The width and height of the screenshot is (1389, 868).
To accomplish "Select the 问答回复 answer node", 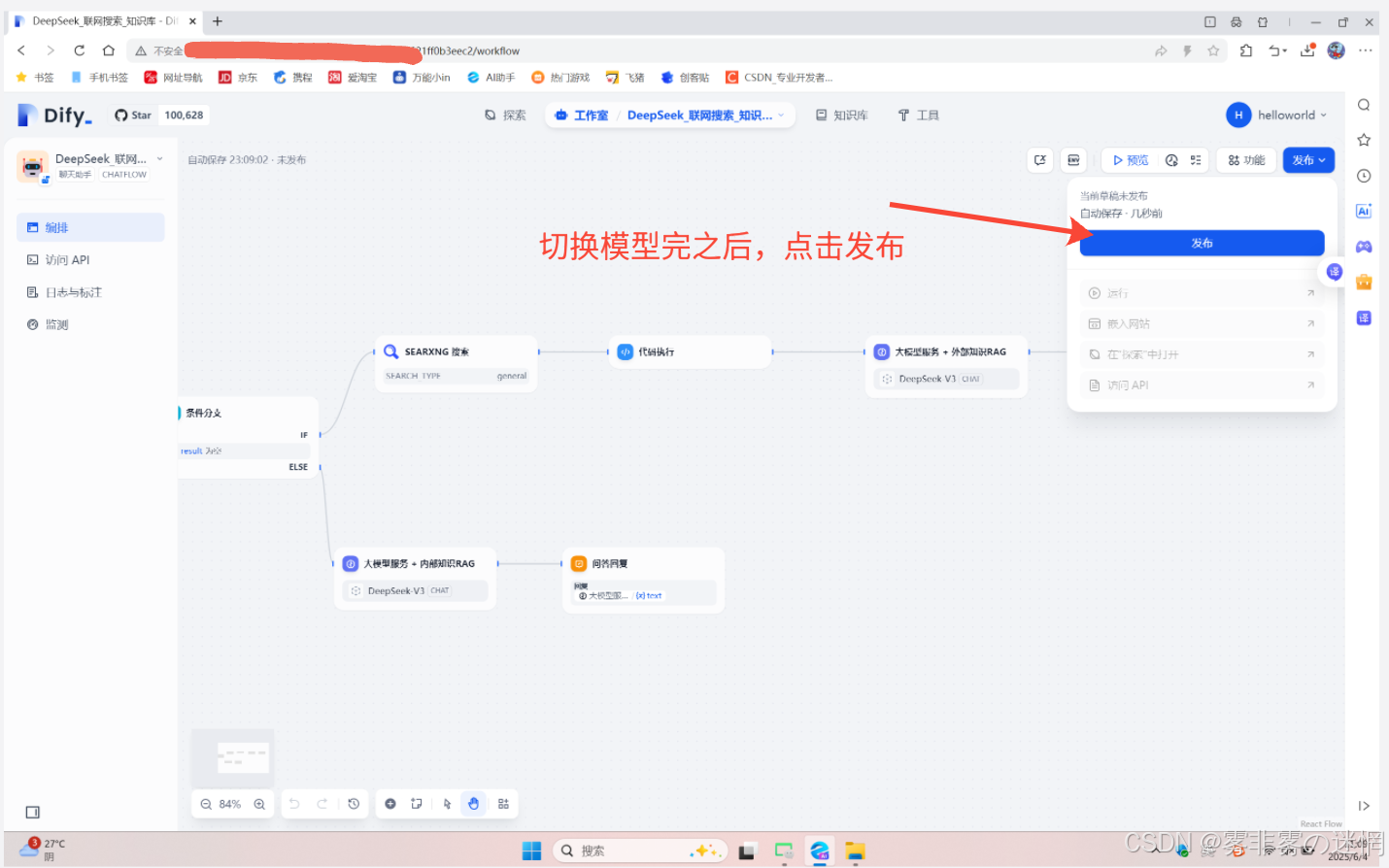I will coord(643,580).
